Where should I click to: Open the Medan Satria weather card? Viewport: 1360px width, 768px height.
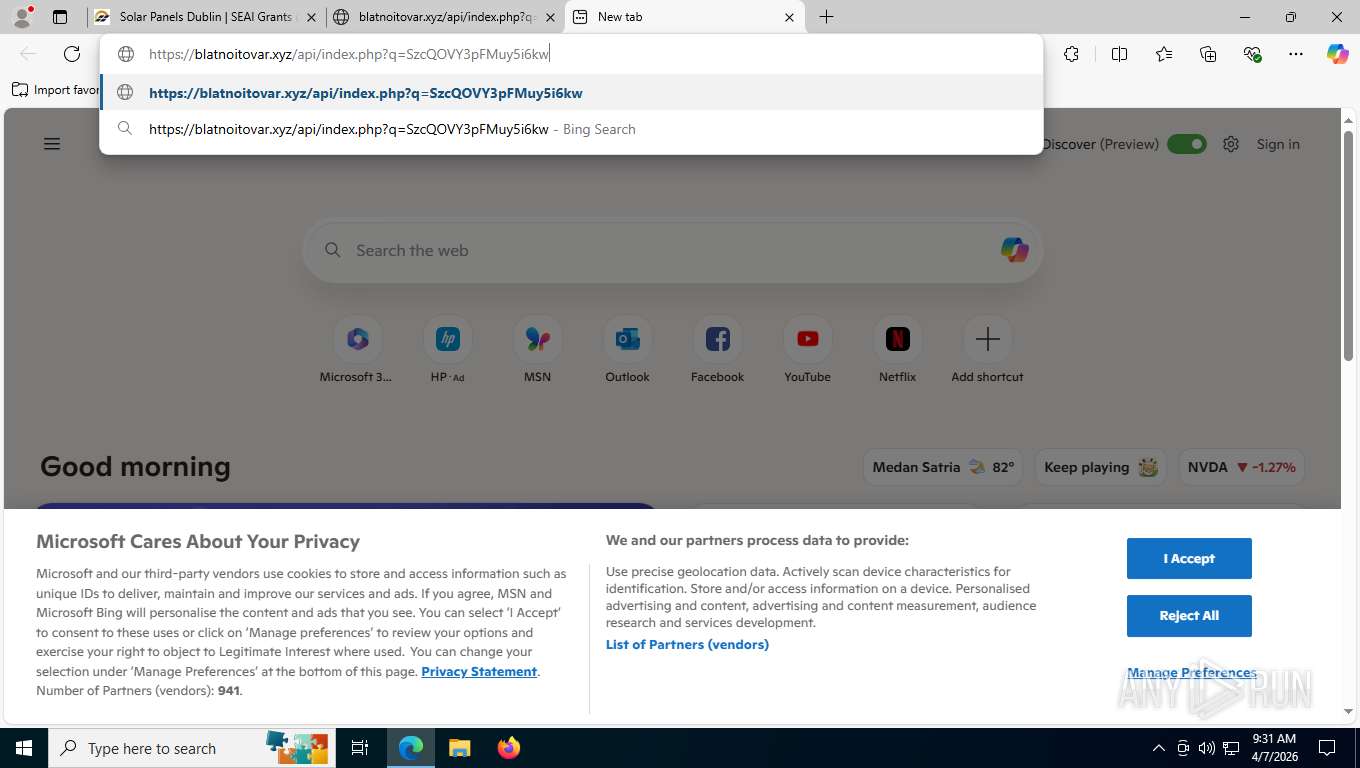click(x=943, y=467)
